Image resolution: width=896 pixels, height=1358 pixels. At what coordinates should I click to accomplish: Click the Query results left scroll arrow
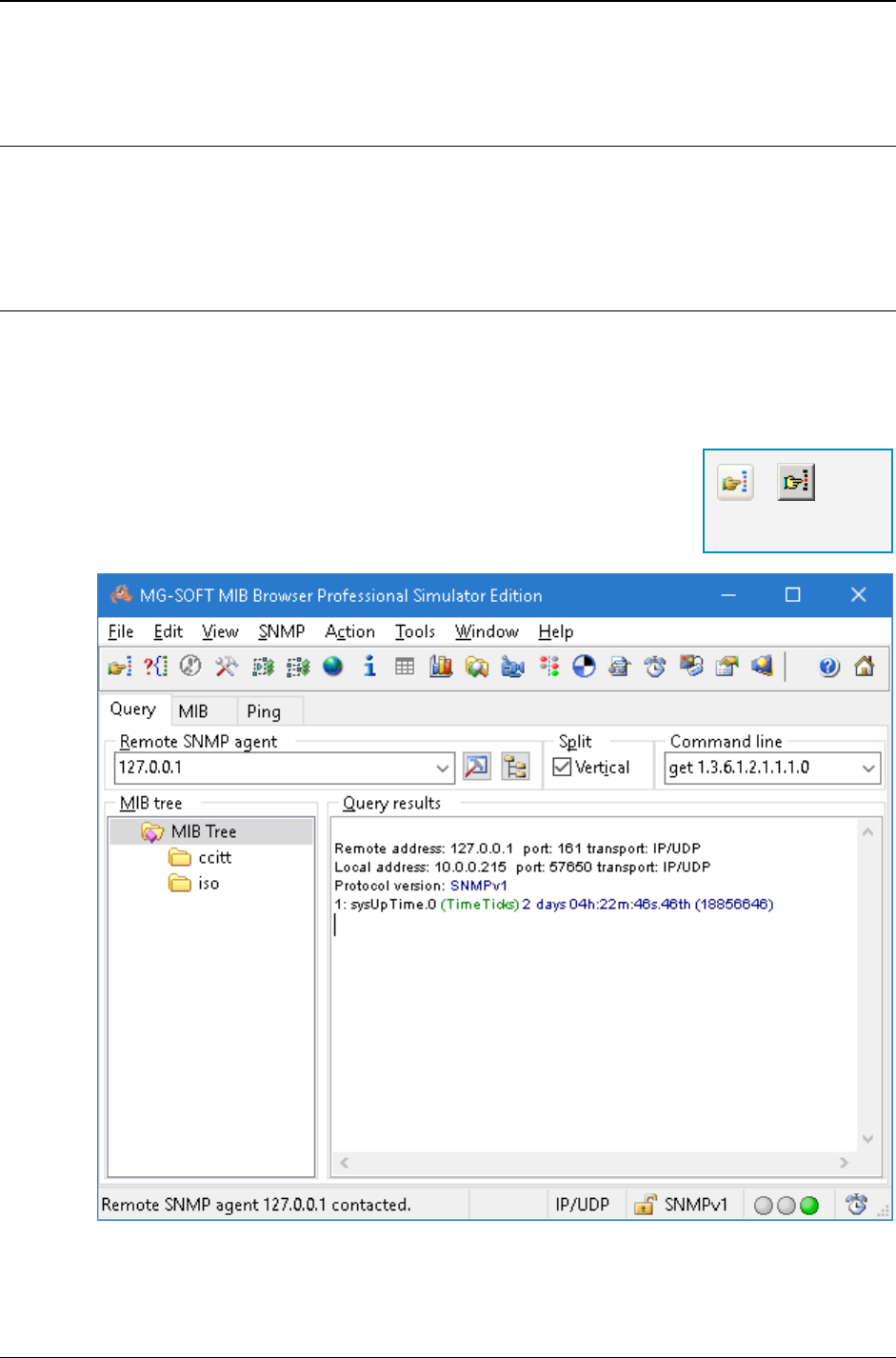(344, 1163)
